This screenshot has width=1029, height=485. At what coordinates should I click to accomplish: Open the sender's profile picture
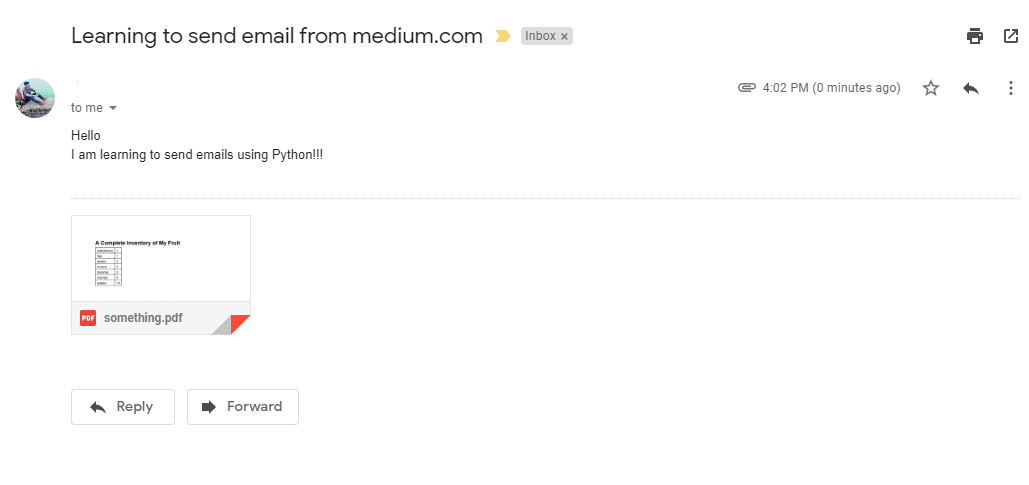(x=35, y=98)
